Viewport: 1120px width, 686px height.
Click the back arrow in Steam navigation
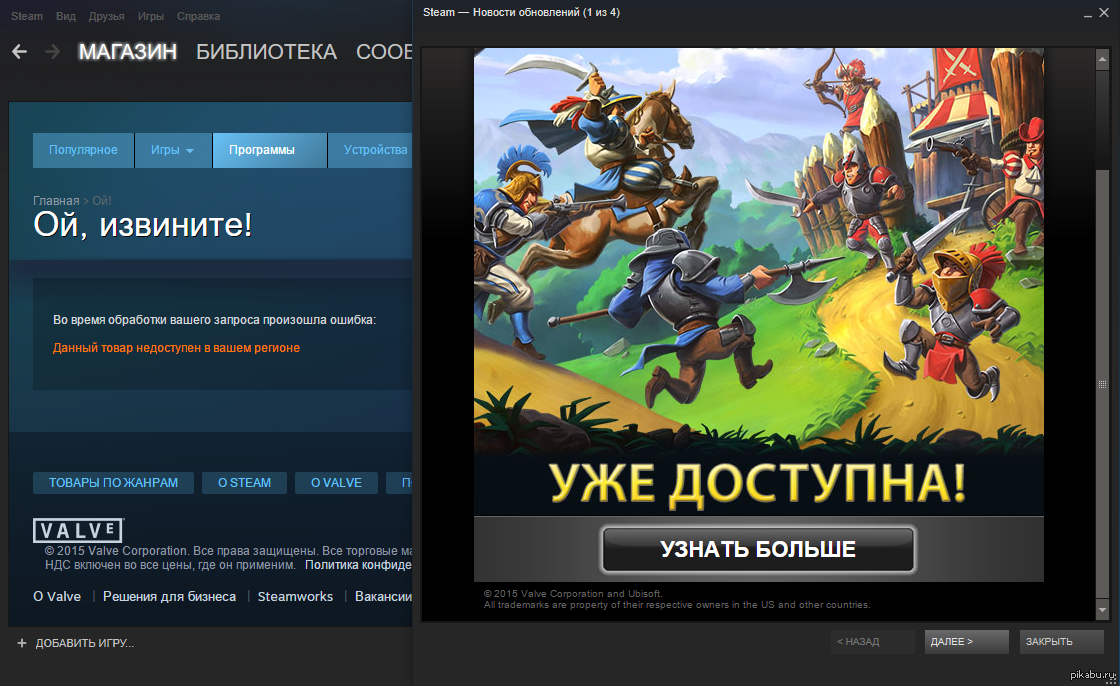19,52
